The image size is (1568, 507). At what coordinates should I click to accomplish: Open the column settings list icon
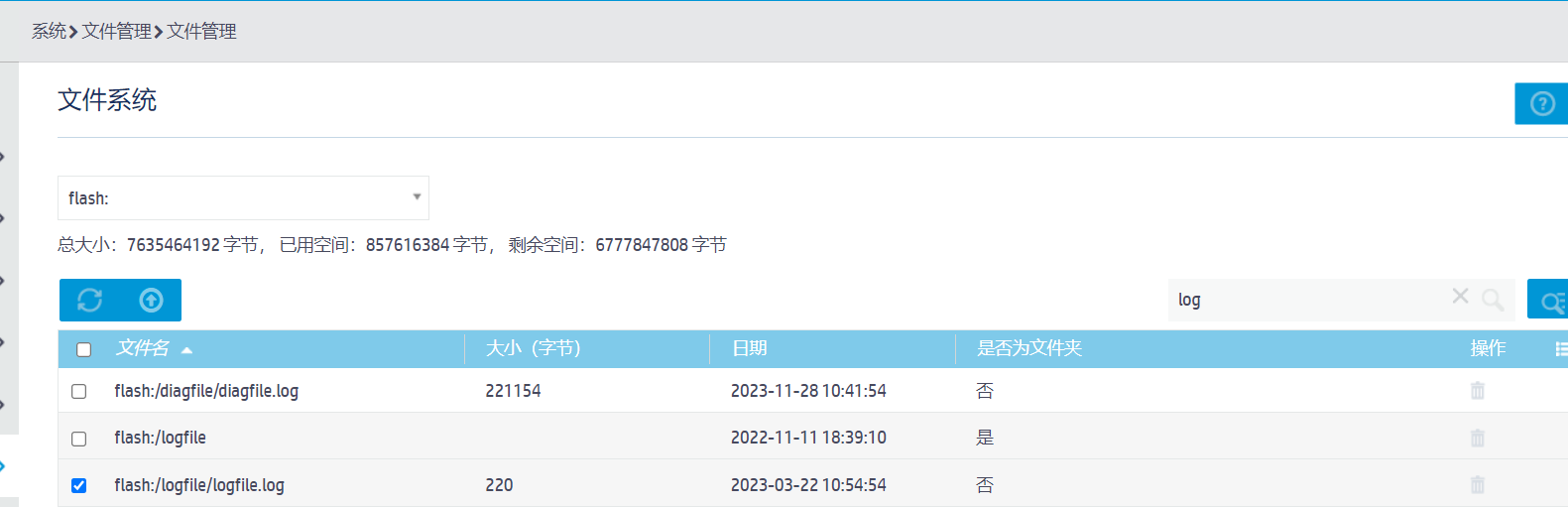coord(1561,348)
